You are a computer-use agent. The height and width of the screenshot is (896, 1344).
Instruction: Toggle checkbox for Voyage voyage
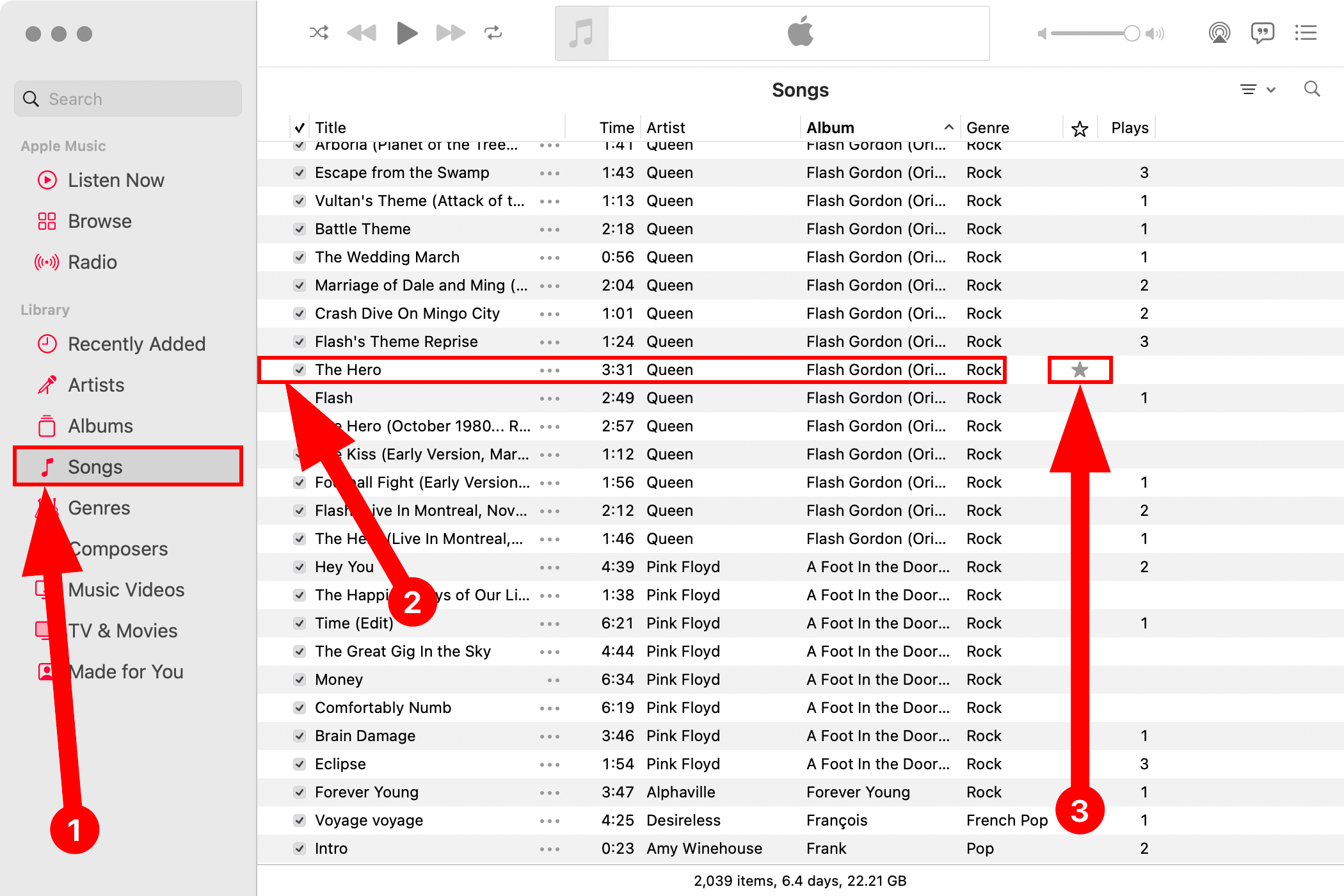coord(299,820)
